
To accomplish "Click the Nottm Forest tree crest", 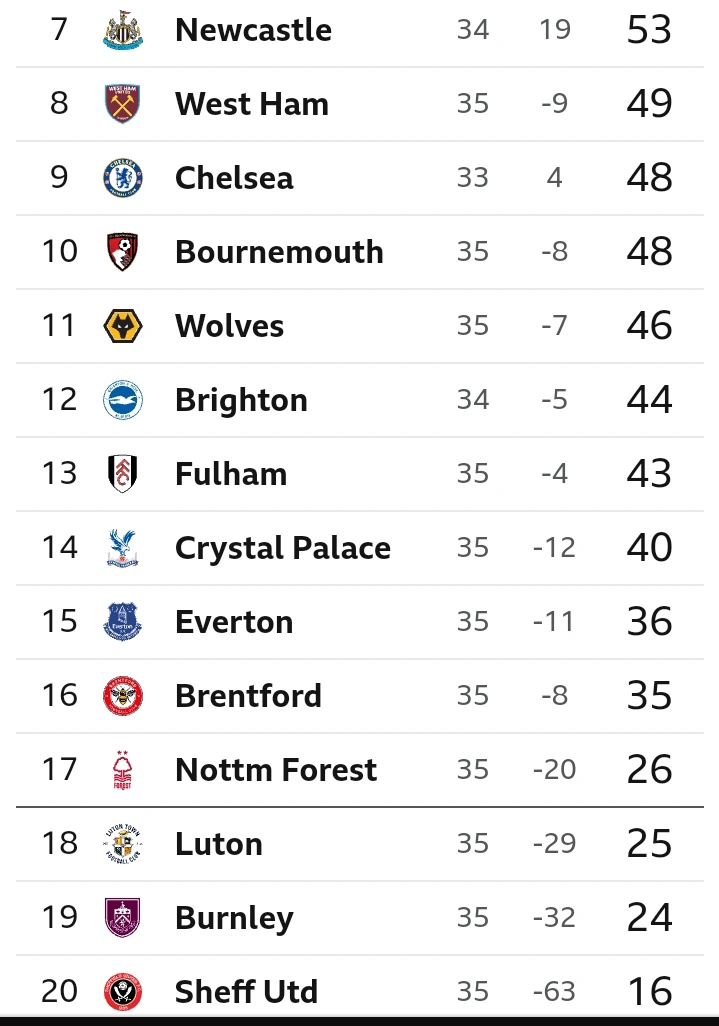I will point(123,770).
